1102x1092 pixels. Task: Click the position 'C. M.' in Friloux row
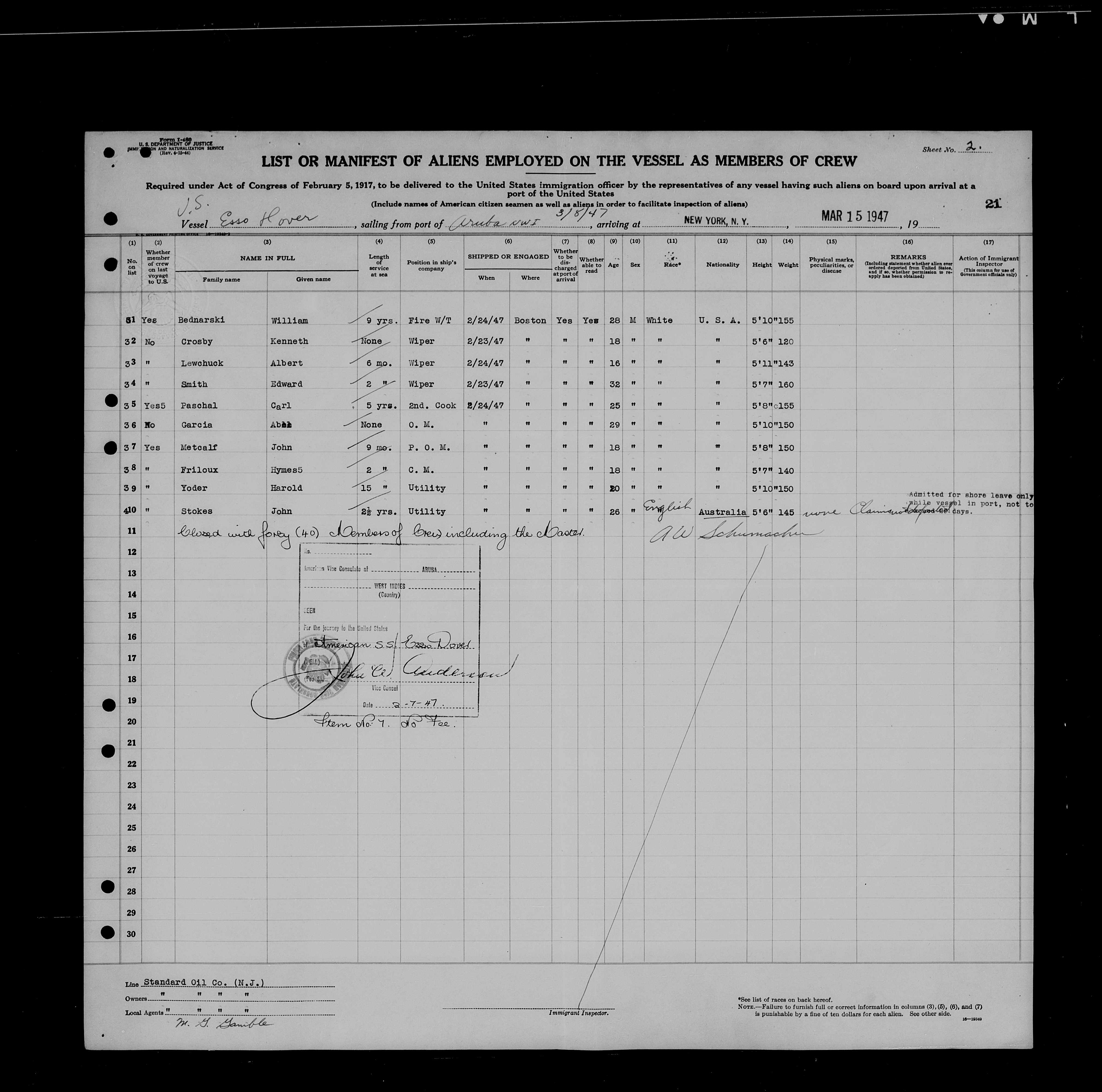click(421, 471)
